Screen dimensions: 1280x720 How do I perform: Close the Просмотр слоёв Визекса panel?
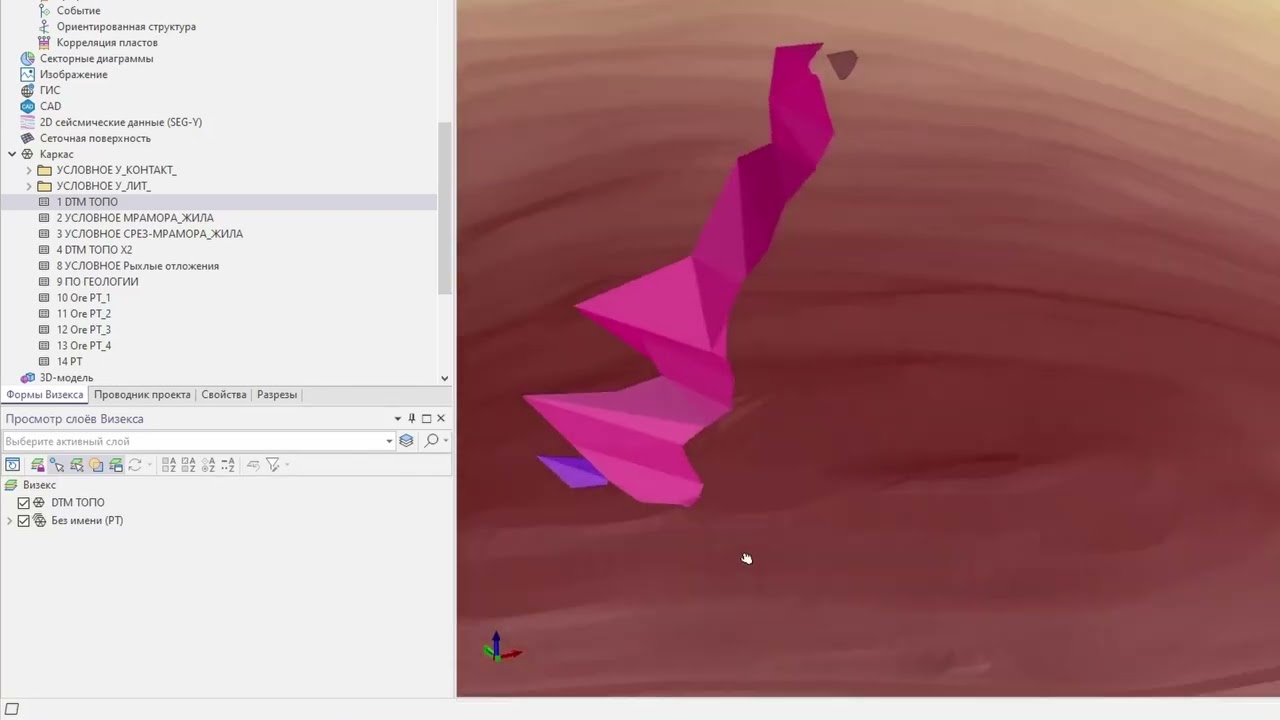click(441, 419)
